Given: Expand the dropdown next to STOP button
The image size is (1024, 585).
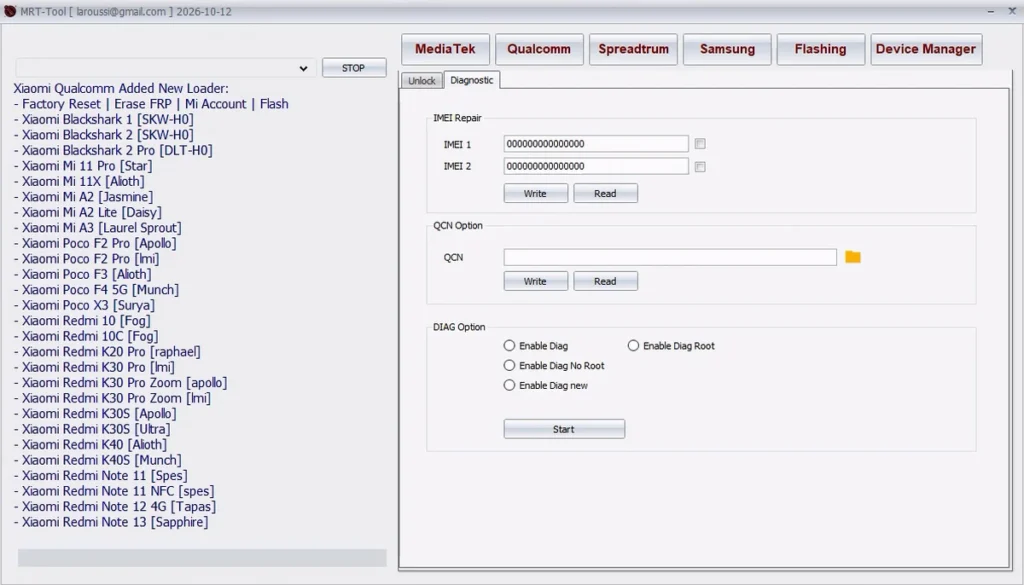Looking at the screenshot, I should point(303,68).
